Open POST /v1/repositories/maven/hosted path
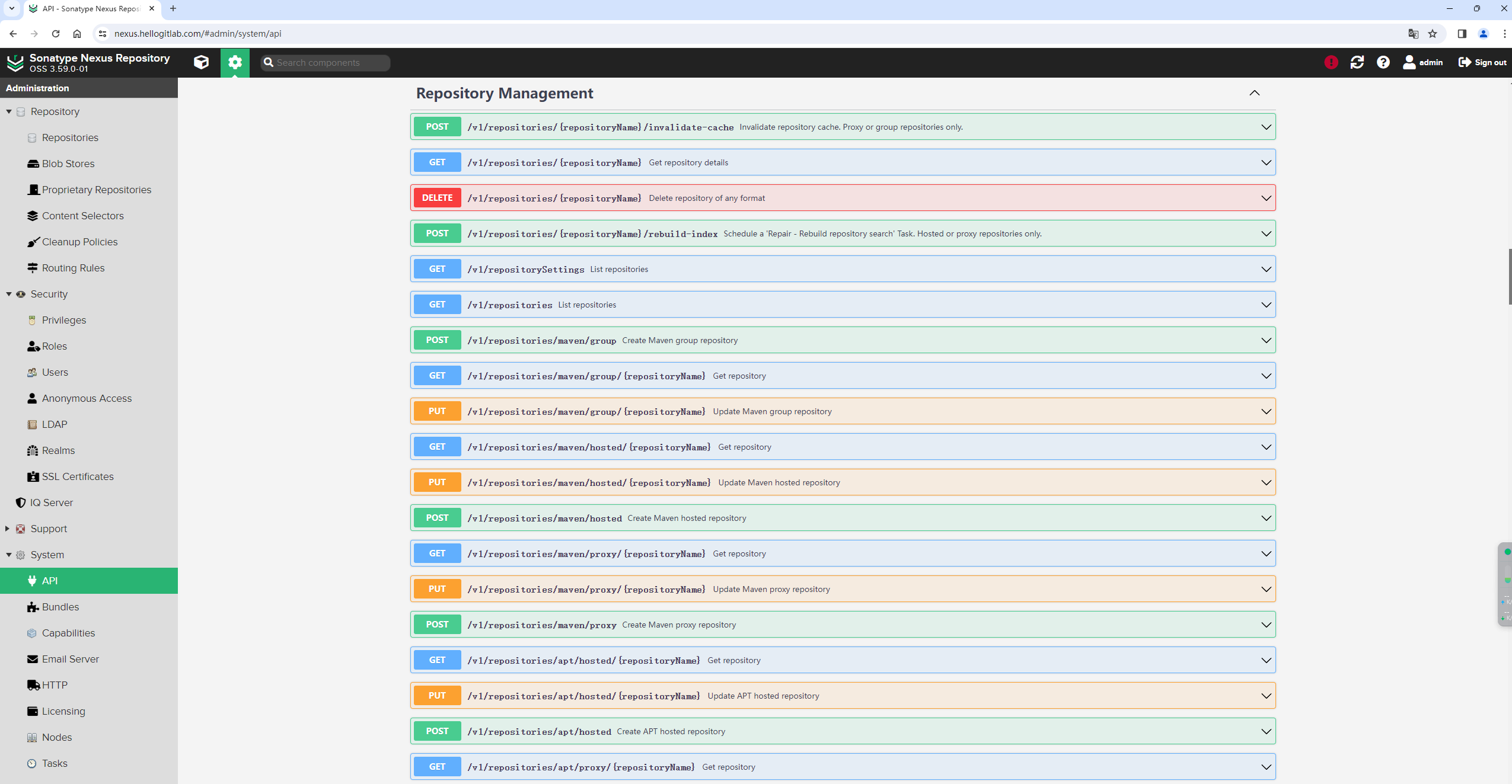Screen dimensions: 1512x784 (544, 519)
